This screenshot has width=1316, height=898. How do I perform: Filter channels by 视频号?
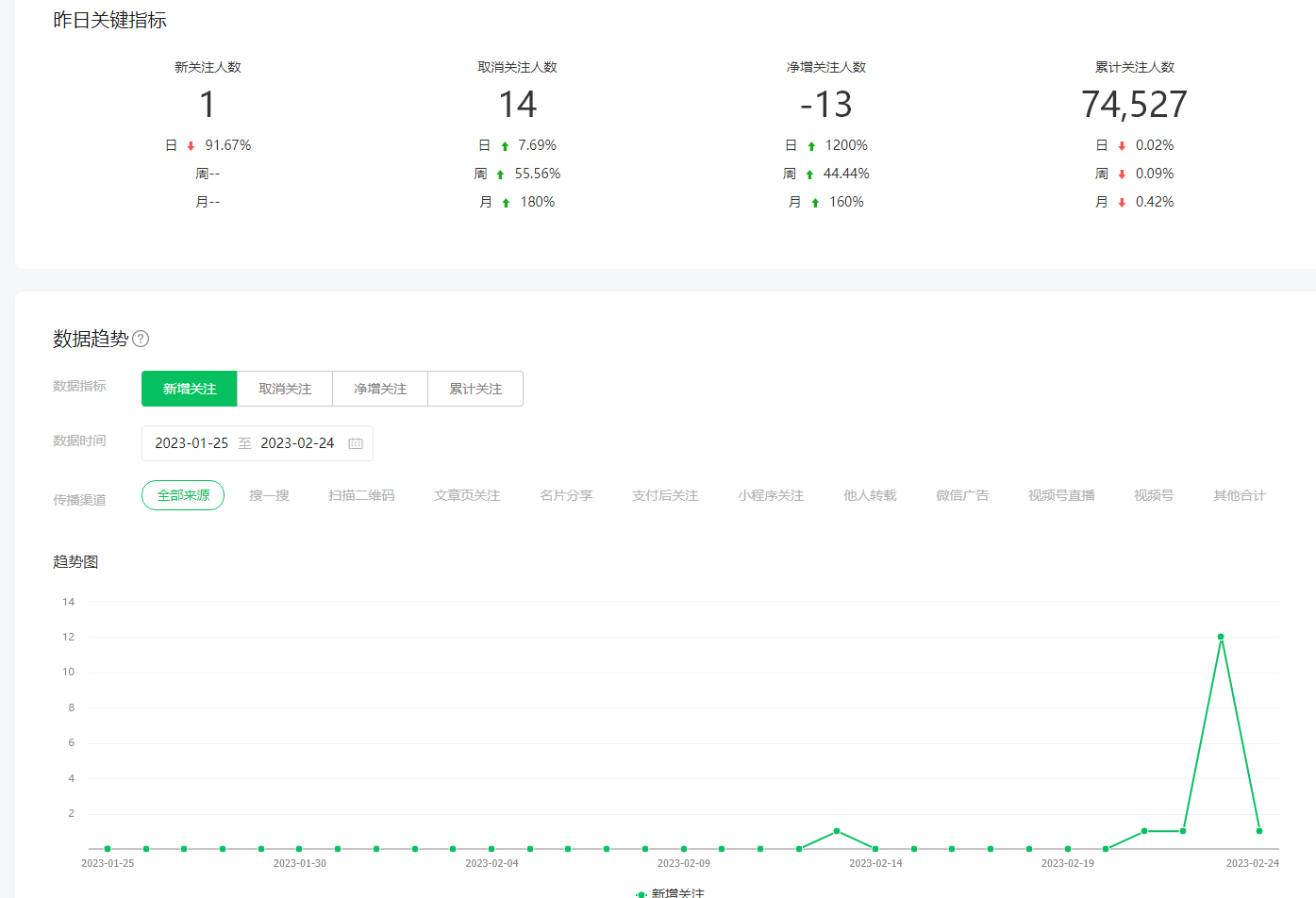coord(1154,495)
